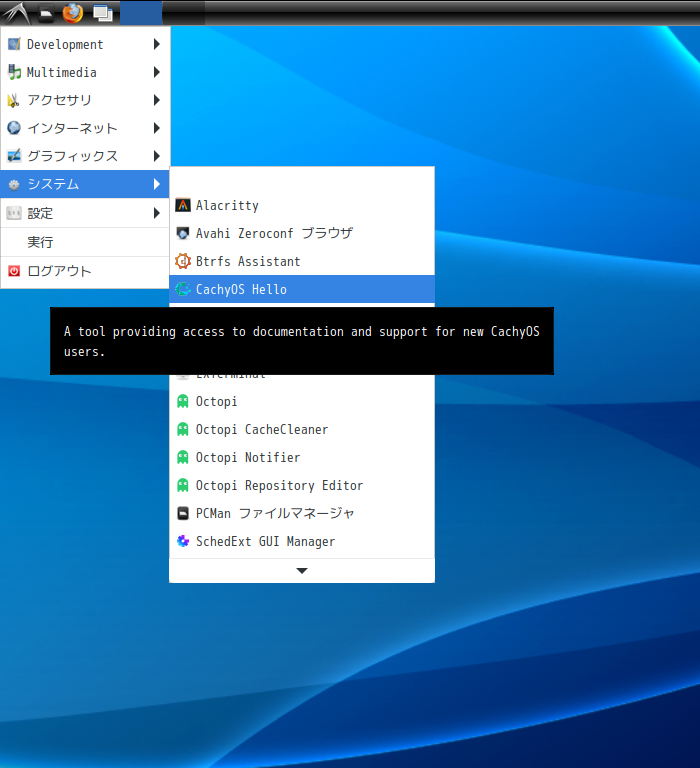The image size is (700, 768).
Task: Open the 設定 menu category
Action: point(85,213)
